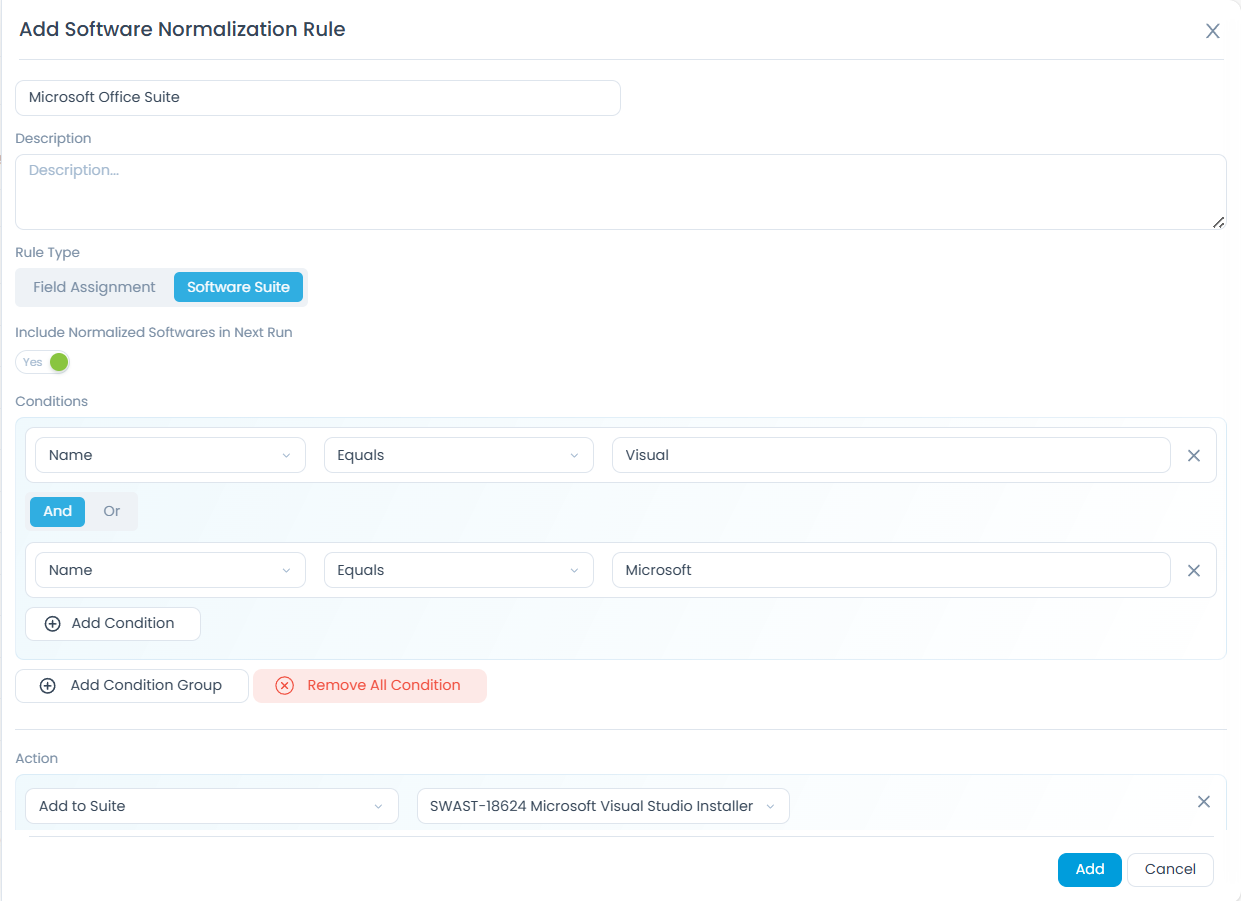Click the resize grip on the Description box
The width and height of the screenshot is (1241, 901).
click(x=1220, y=222)
